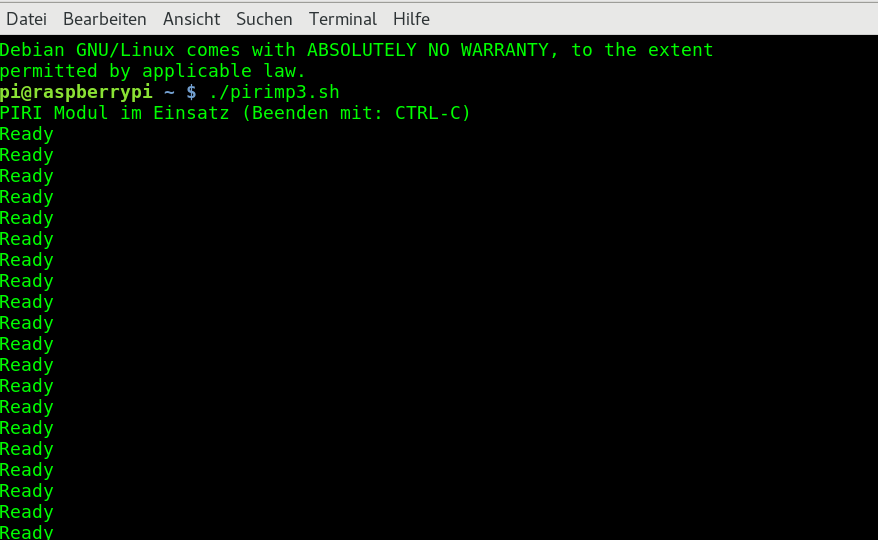Open the Hilfe menu
Screen dimensions: 878x540
coord(411,19)
